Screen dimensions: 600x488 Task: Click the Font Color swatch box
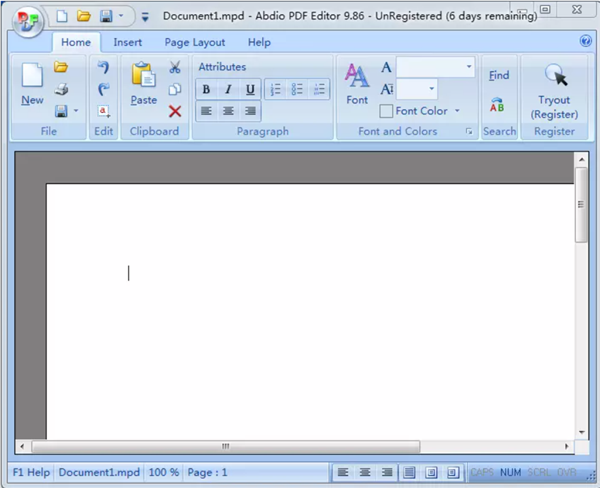[x=386, y=111]
